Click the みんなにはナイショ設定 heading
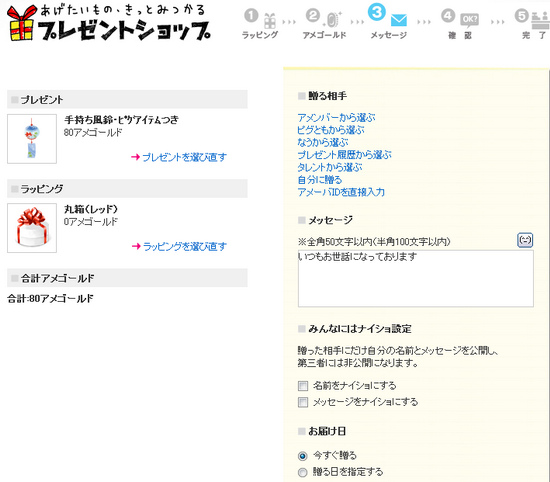This screenshot has width=550, height=482. tap(360, 329)
